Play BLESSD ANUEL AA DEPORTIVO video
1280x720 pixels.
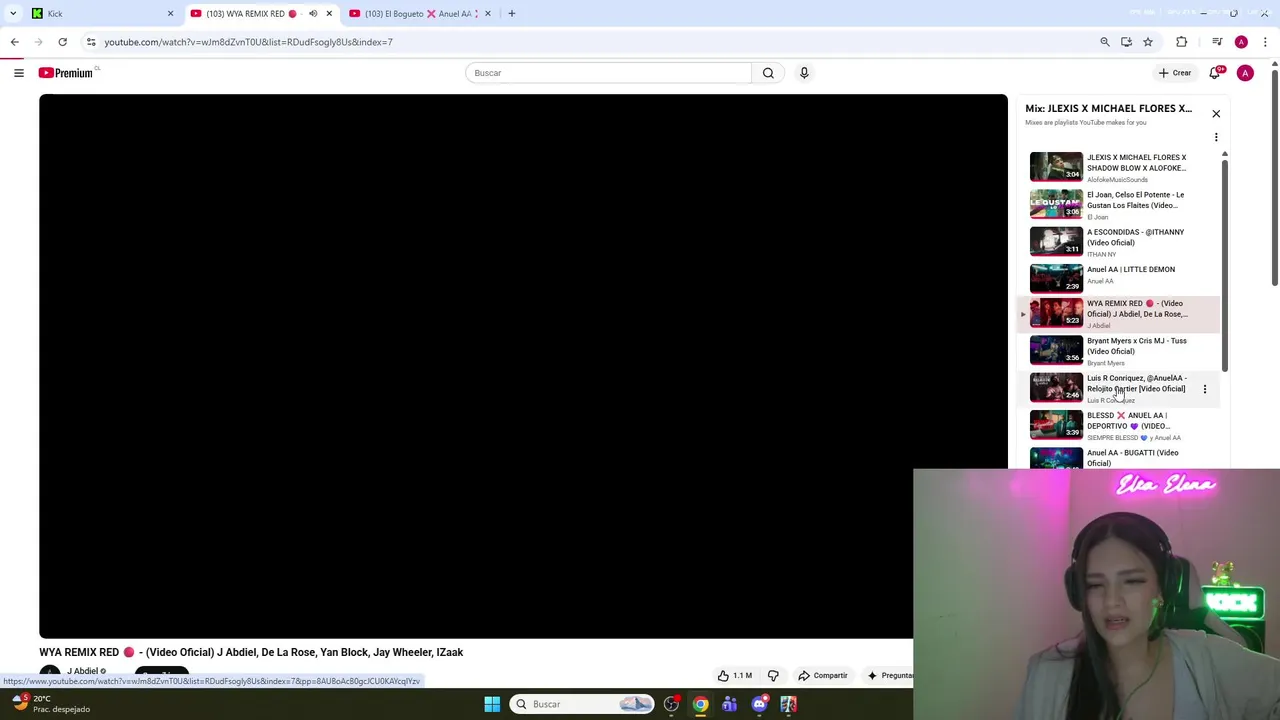1118,425
